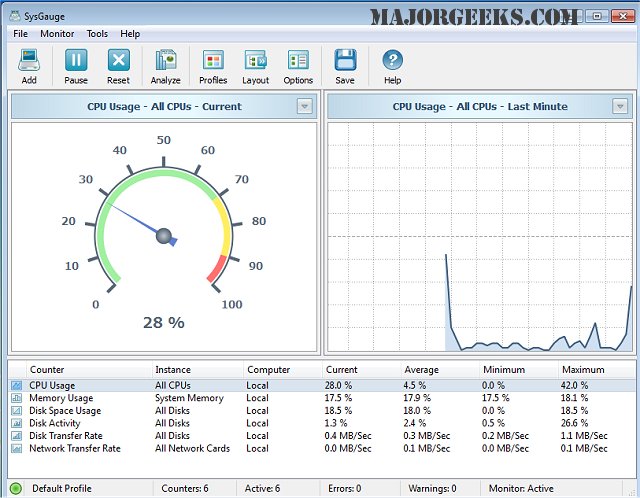640x498 pixels.
Task: Sort by the Counter column header
Action: point(47,370)
